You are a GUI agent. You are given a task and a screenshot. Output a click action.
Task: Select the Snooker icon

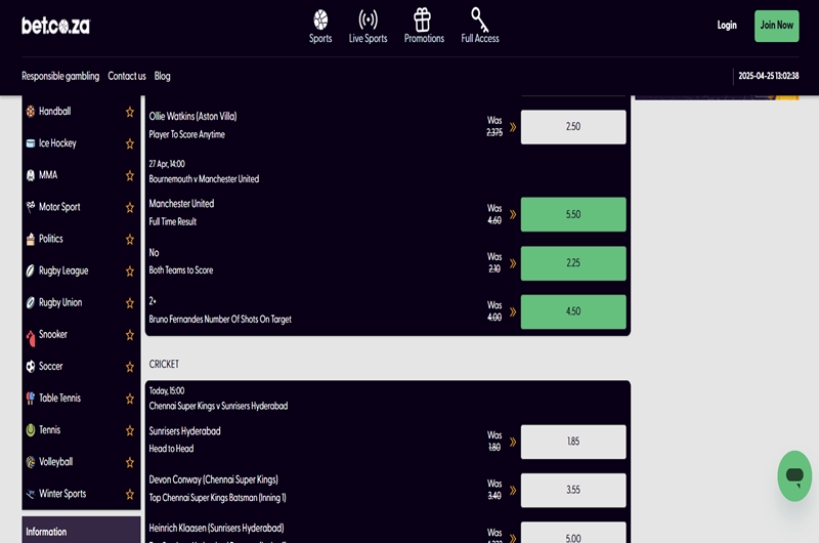(x=31, y=338)
